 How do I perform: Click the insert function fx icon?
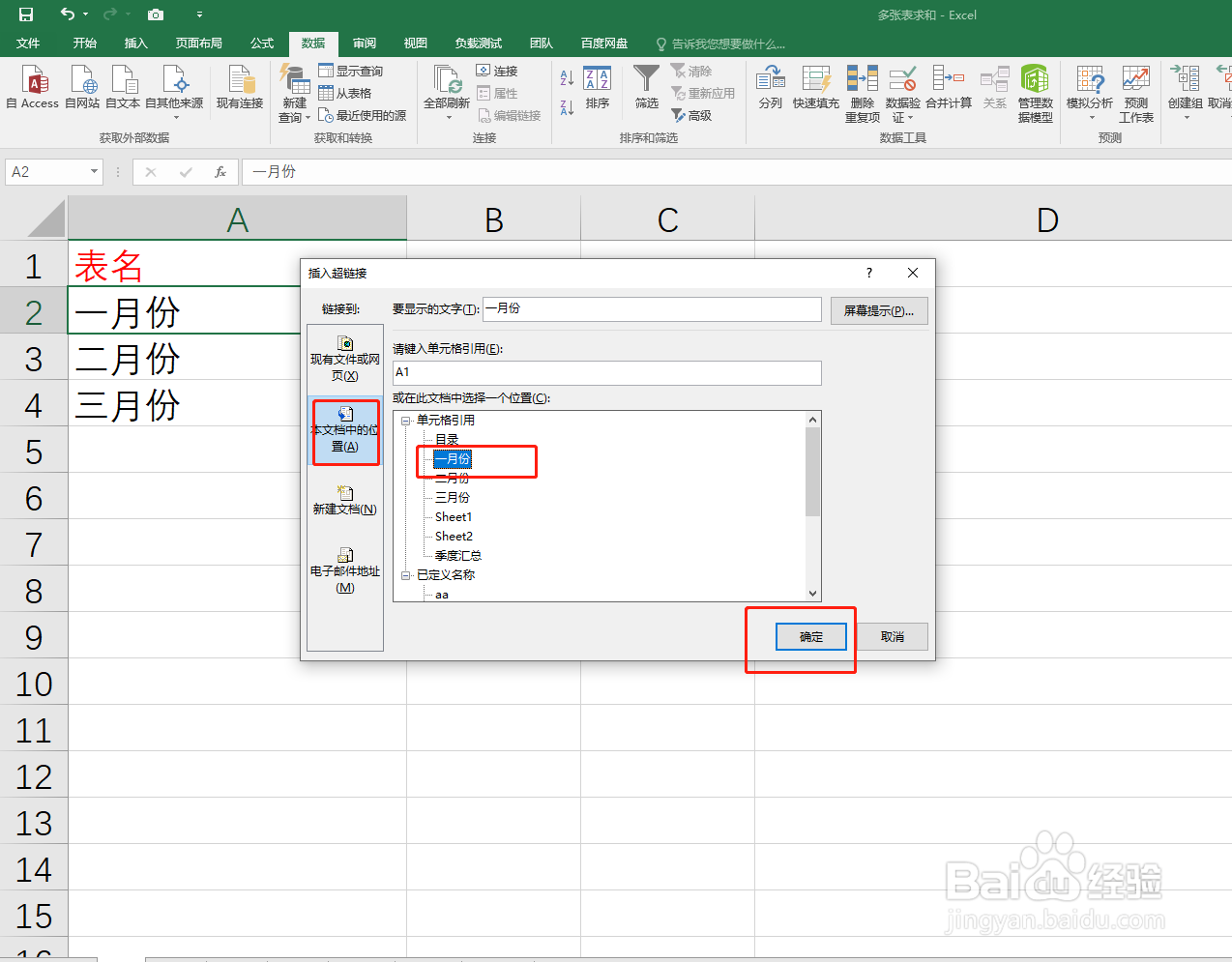point(220,172)
